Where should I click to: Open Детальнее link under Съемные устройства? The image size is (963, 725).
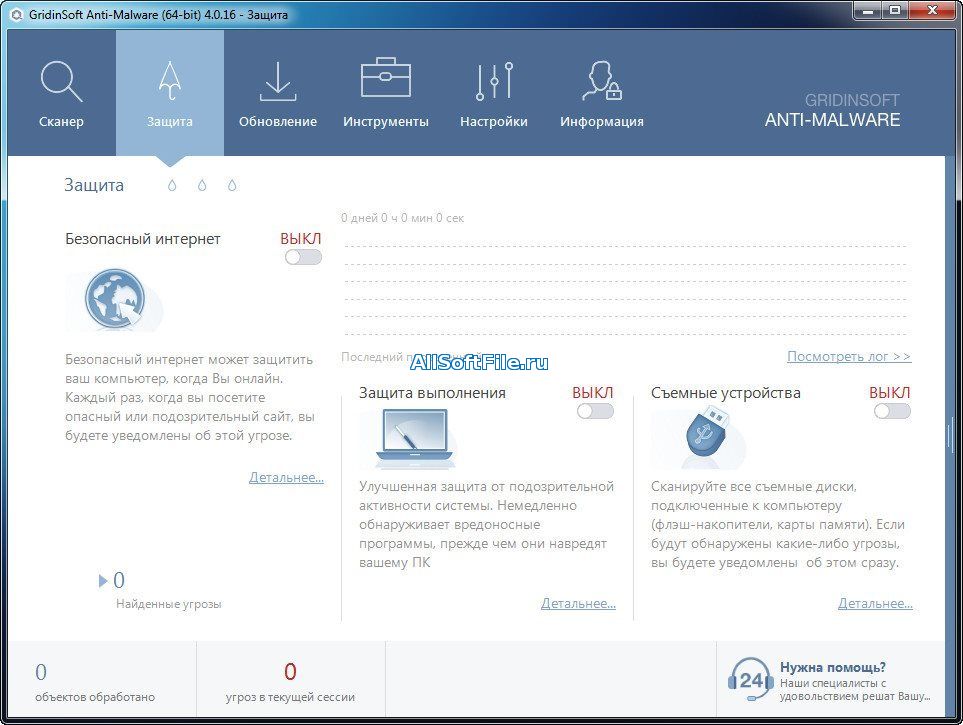(x=875, y=603)
